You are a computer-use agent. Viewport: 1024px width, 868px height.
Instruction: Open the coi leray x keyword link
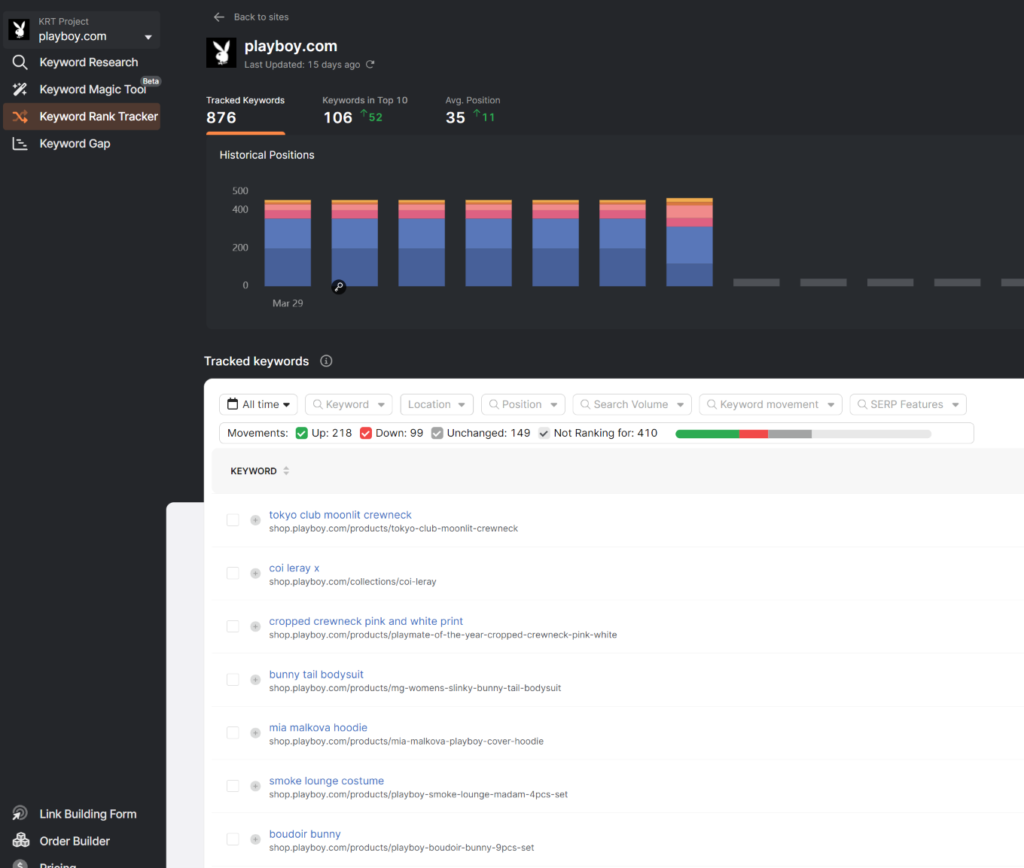tap(294, 568)
